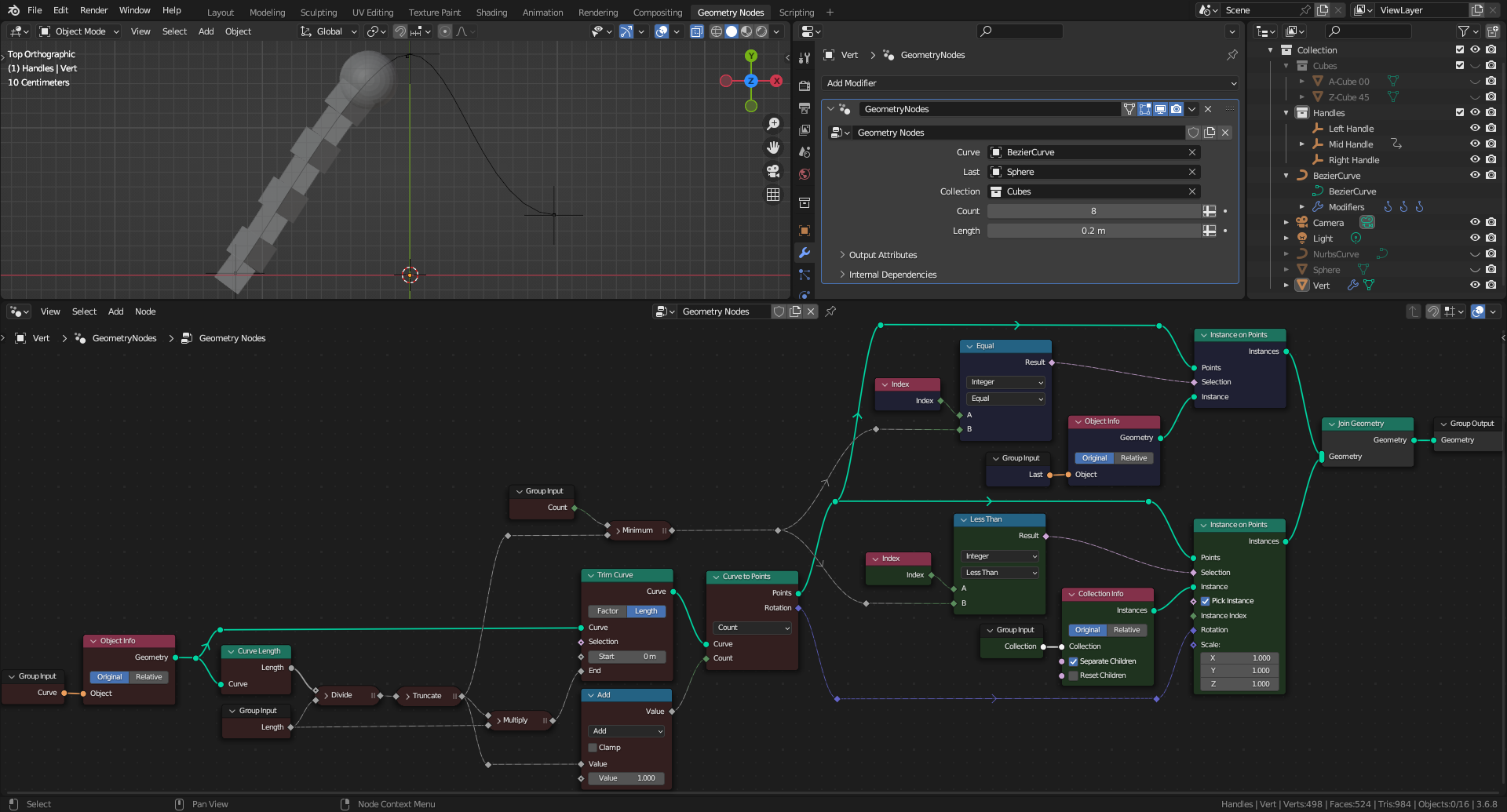Screen dimensions: 1507x812
Task: Open the Render menu
Action: pos(93,10)
